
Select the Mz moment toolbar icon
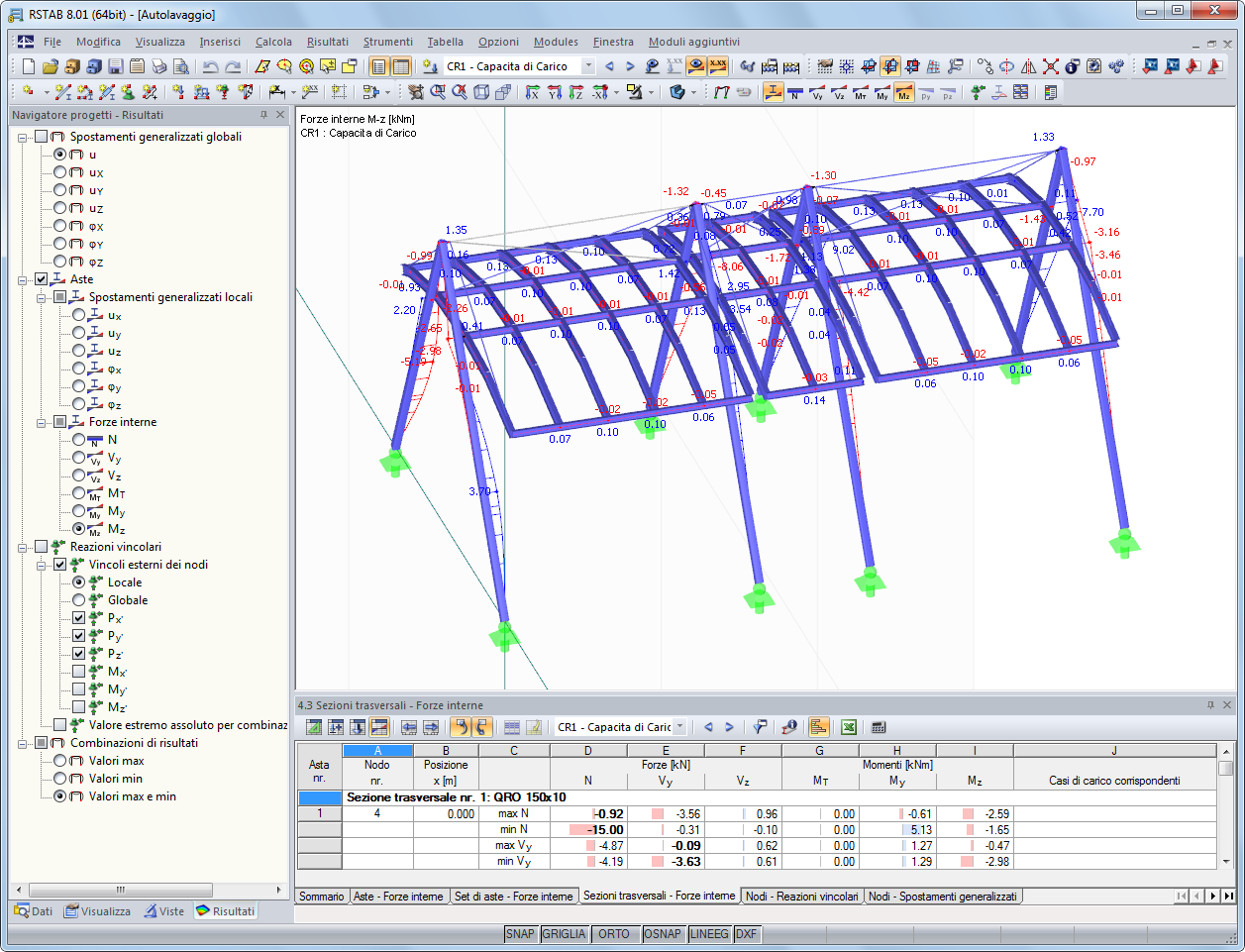point(904,93)
